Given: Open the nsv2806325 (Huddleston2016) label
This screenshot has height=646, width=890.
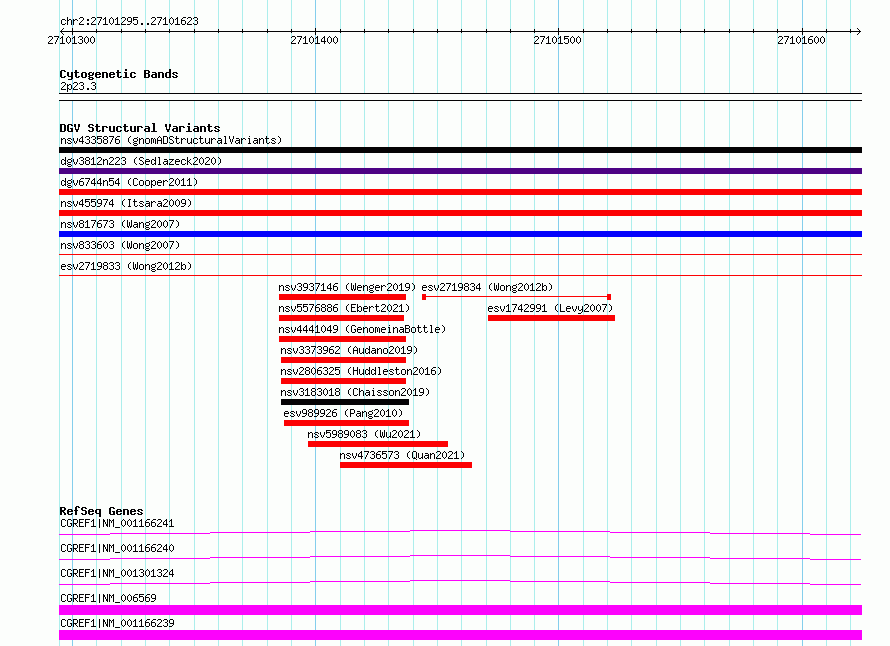Looking at the screenshot, I should [x=361, y=371].
